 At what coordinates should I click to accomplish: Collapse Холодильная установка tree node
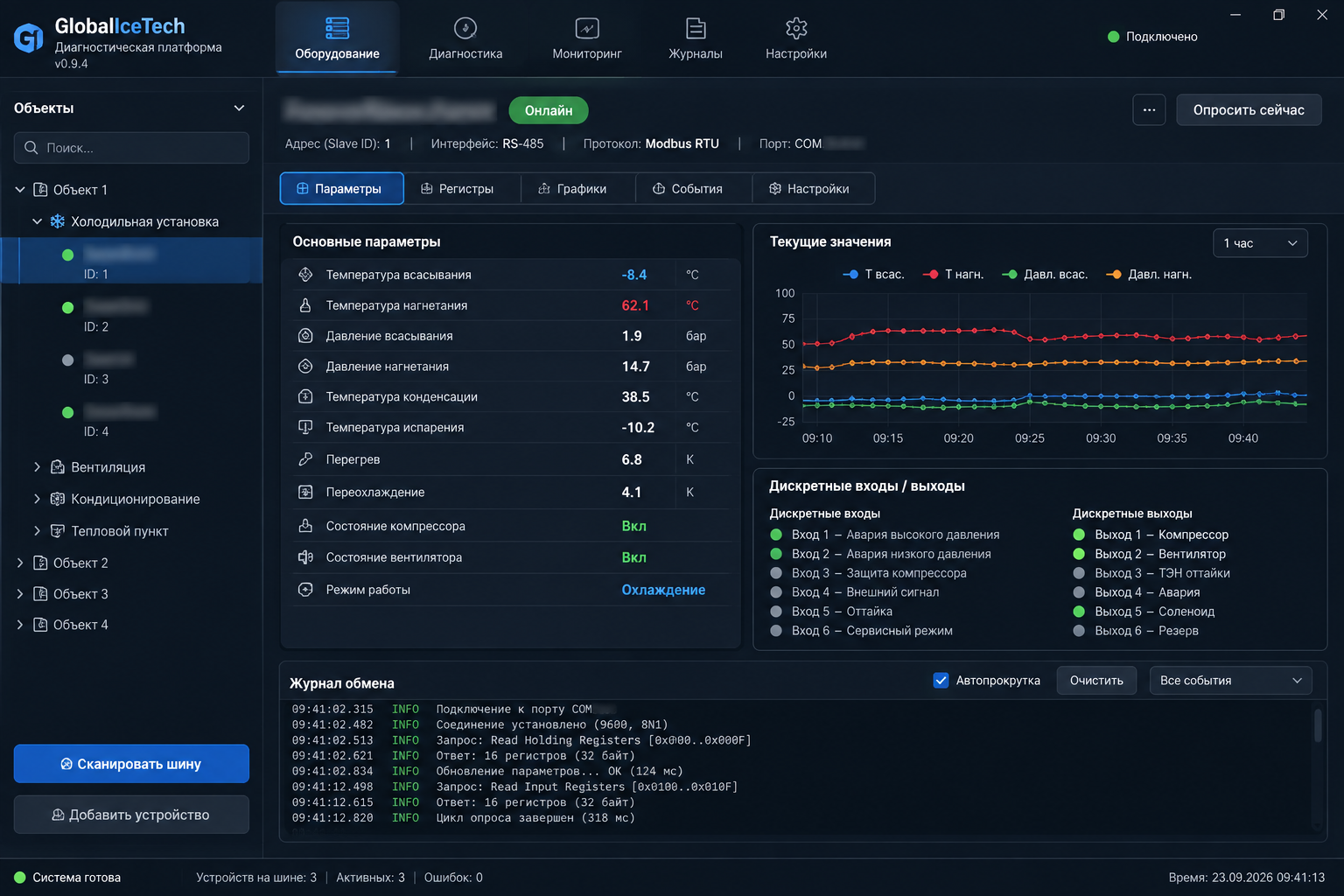37,221
